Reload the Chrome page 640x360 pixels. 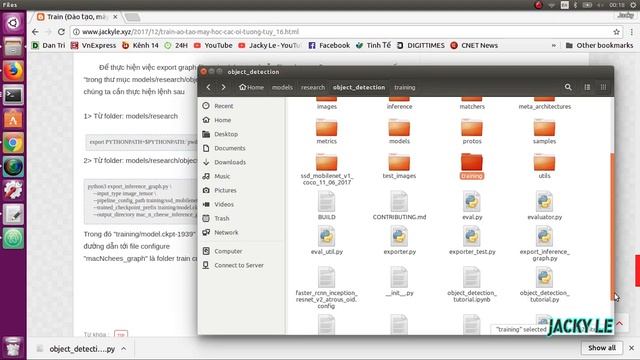[61, 32]
